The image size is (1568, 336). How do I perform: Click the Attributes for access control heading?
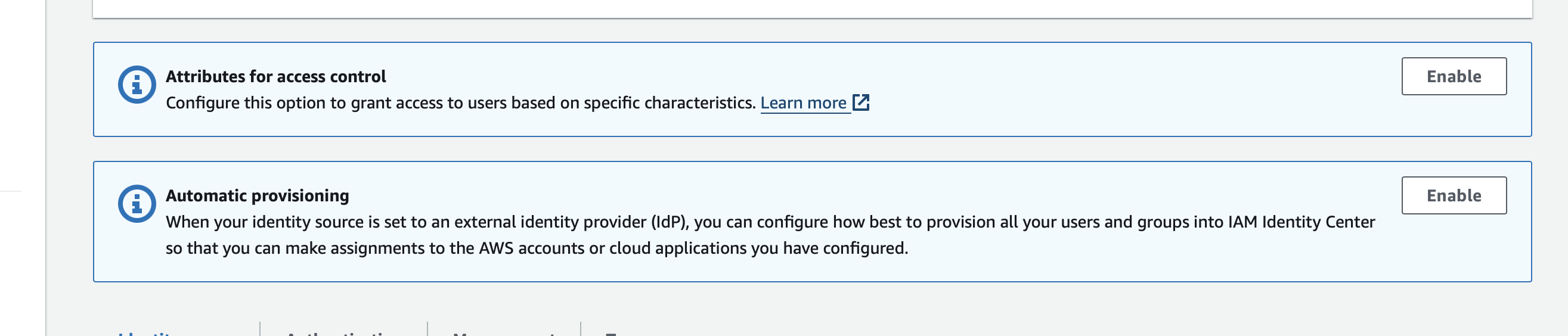275,77
